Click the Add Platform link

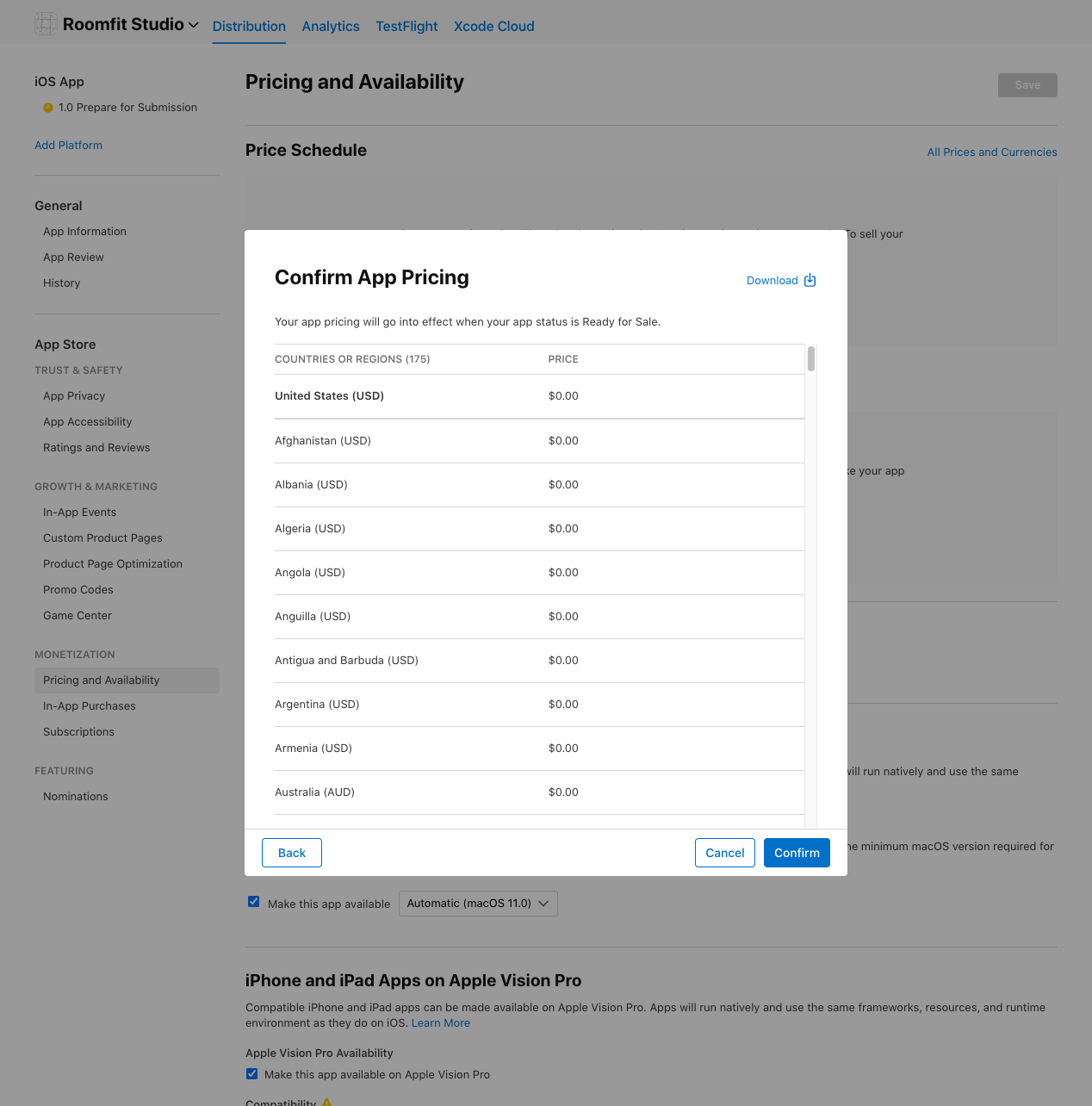(68, 146)
